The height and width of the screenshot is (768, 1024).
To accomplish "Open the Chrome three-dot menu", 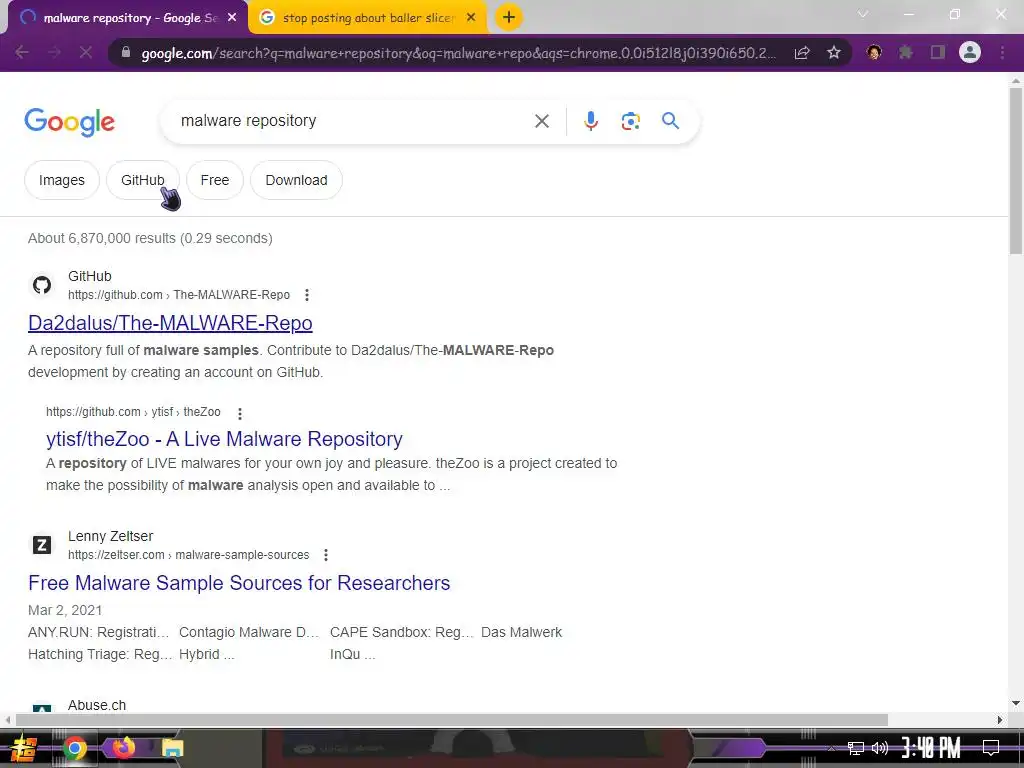I will (x=1002, y=52).
